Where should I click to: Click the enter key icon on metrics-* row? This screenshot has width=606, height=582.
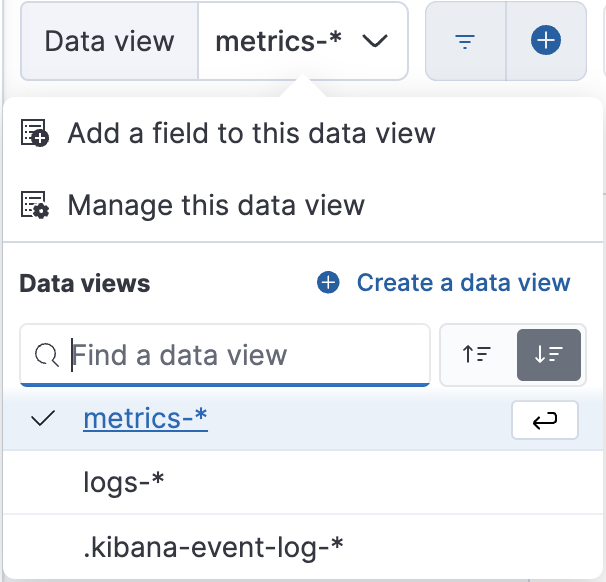(x=545, y=420)
